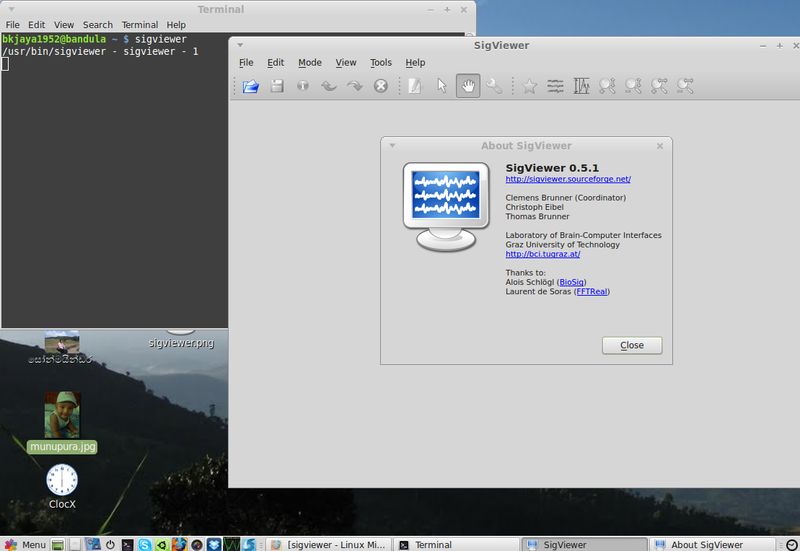Image resolution: width=800 pixels, height=551 pixels.
Task: Click the signal scale toolbar icon
Action: 581,86
